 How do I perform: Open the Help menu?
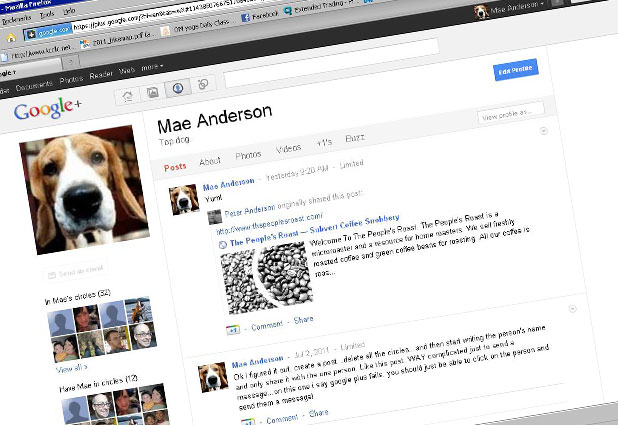point(69,11)
